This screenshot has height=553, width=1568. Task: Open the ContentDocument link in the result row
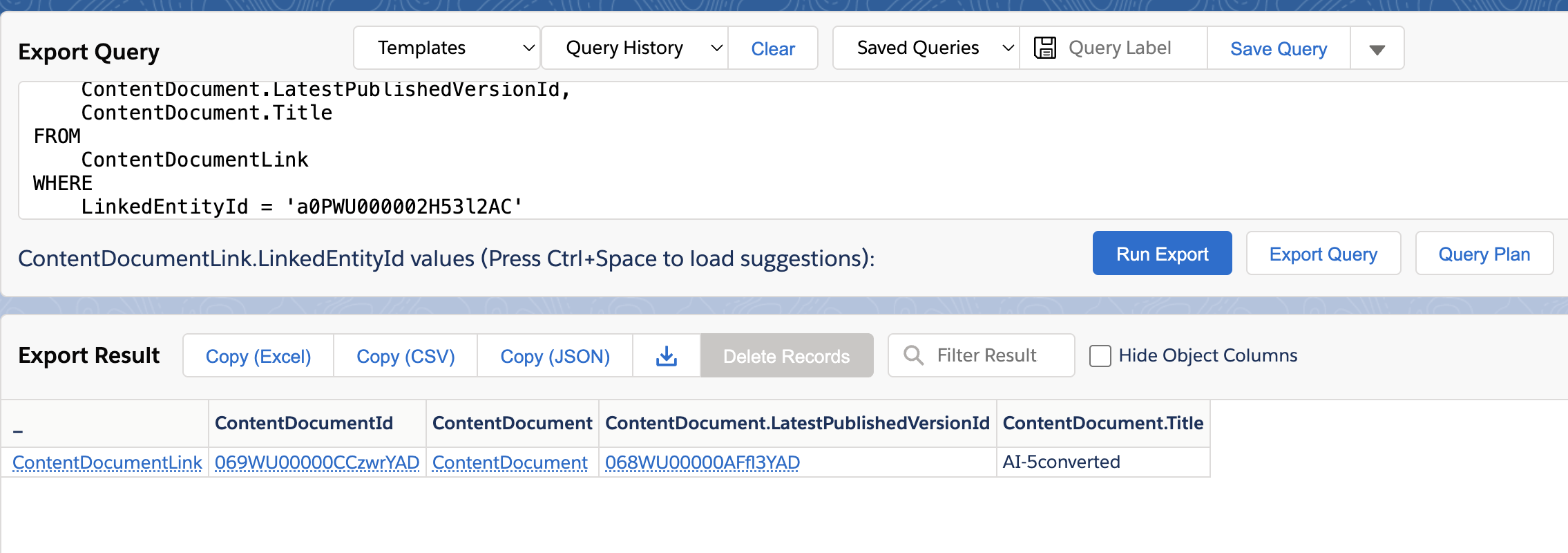pyautogui.click(x=510, y=462)
